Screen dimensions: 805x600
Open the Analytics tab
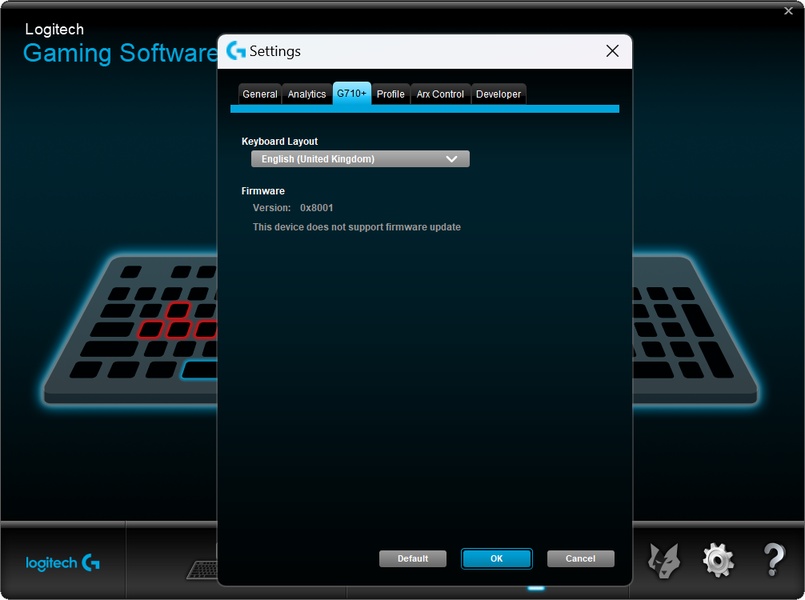click(307, 94)
